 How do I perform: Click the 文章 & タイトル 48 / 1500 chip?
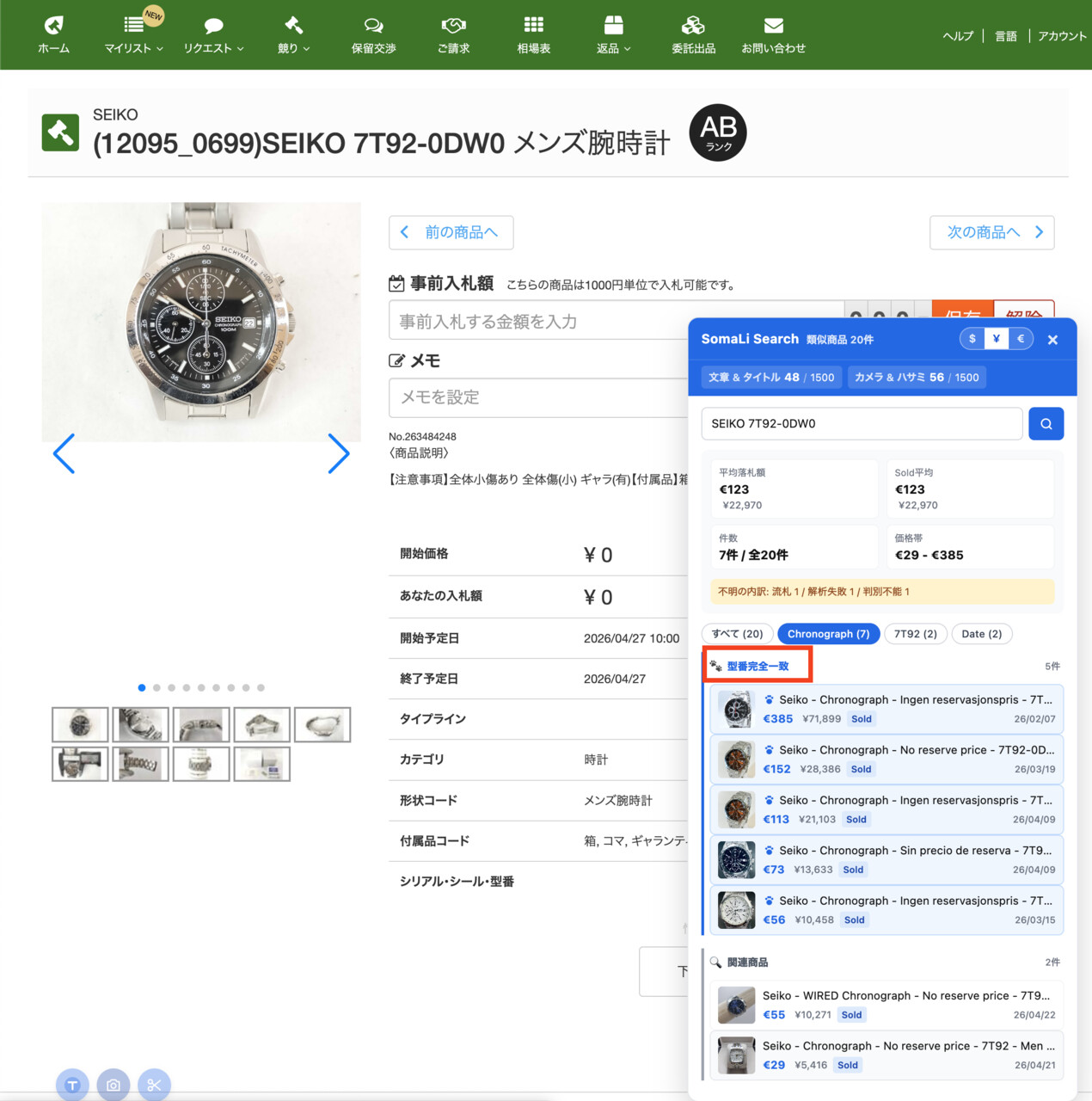pyautogui.click(x=771, y=377)
